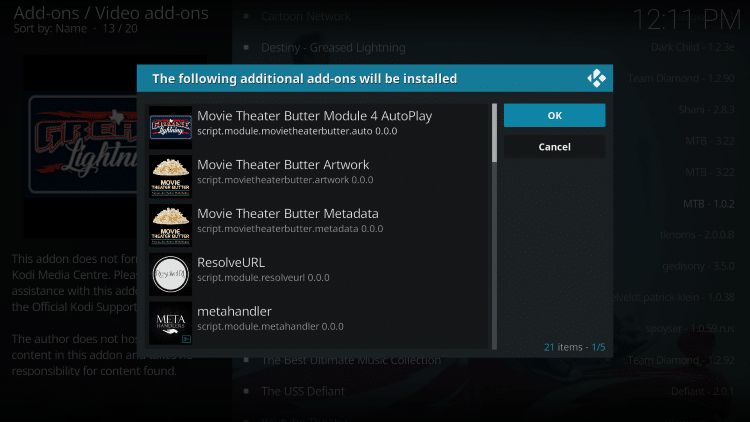The height and width of the screenshot is (422, 750).
Task: Click the '21 items - 1/5' counter
Action: click(x=574, y=347)
